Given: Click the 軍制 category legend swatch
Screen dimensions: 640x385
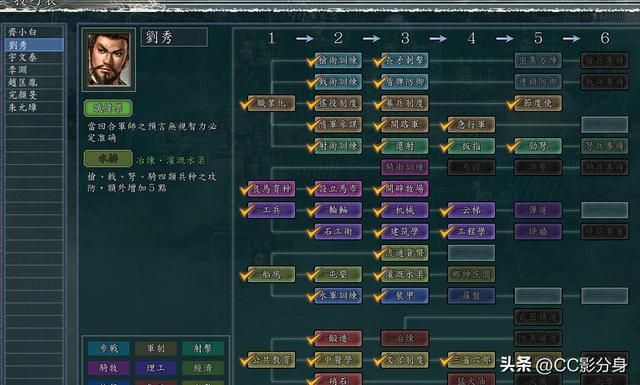Looking at the screenshot, I should (156, 349).
